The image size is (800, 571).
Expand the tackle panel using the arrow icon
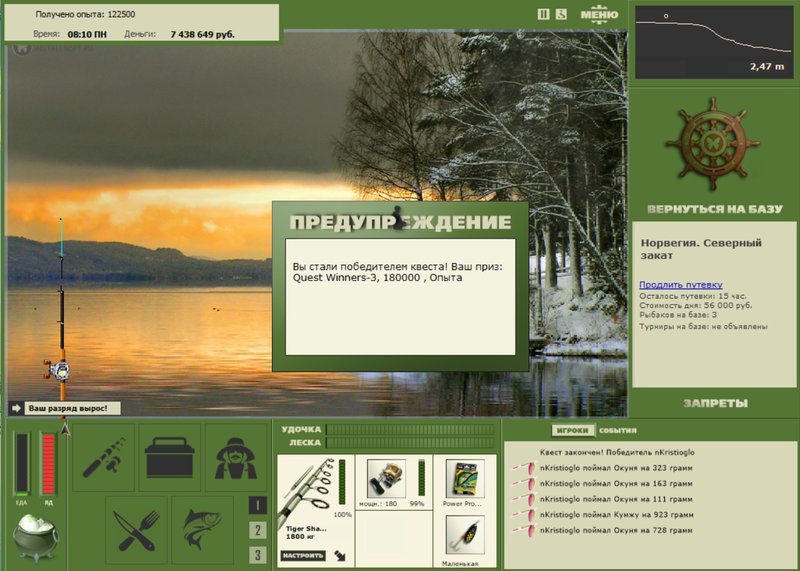tap(339, 555)
